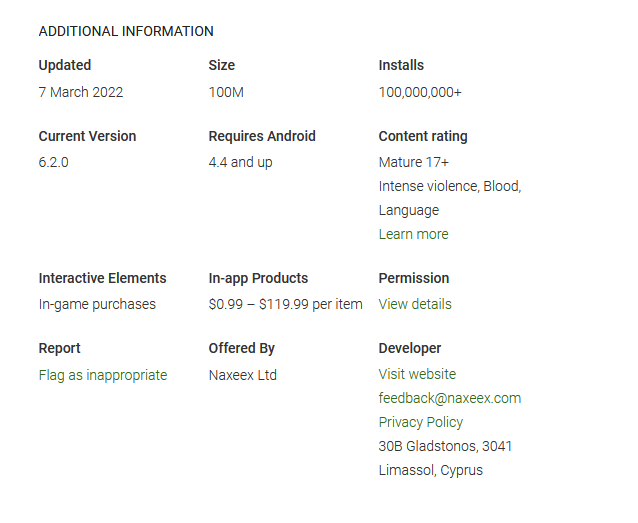The width and height of the screenshot is (638, 523).
Task: Select the 7 March 2022 updated date
Action: (x=81, y=92)
